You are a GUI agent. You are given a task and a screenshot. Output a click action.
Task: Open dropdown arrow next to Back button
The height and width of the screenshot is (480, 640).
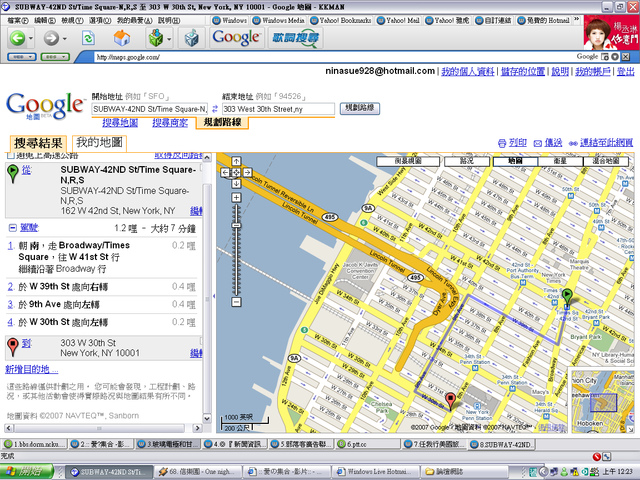tap(32, 38)
